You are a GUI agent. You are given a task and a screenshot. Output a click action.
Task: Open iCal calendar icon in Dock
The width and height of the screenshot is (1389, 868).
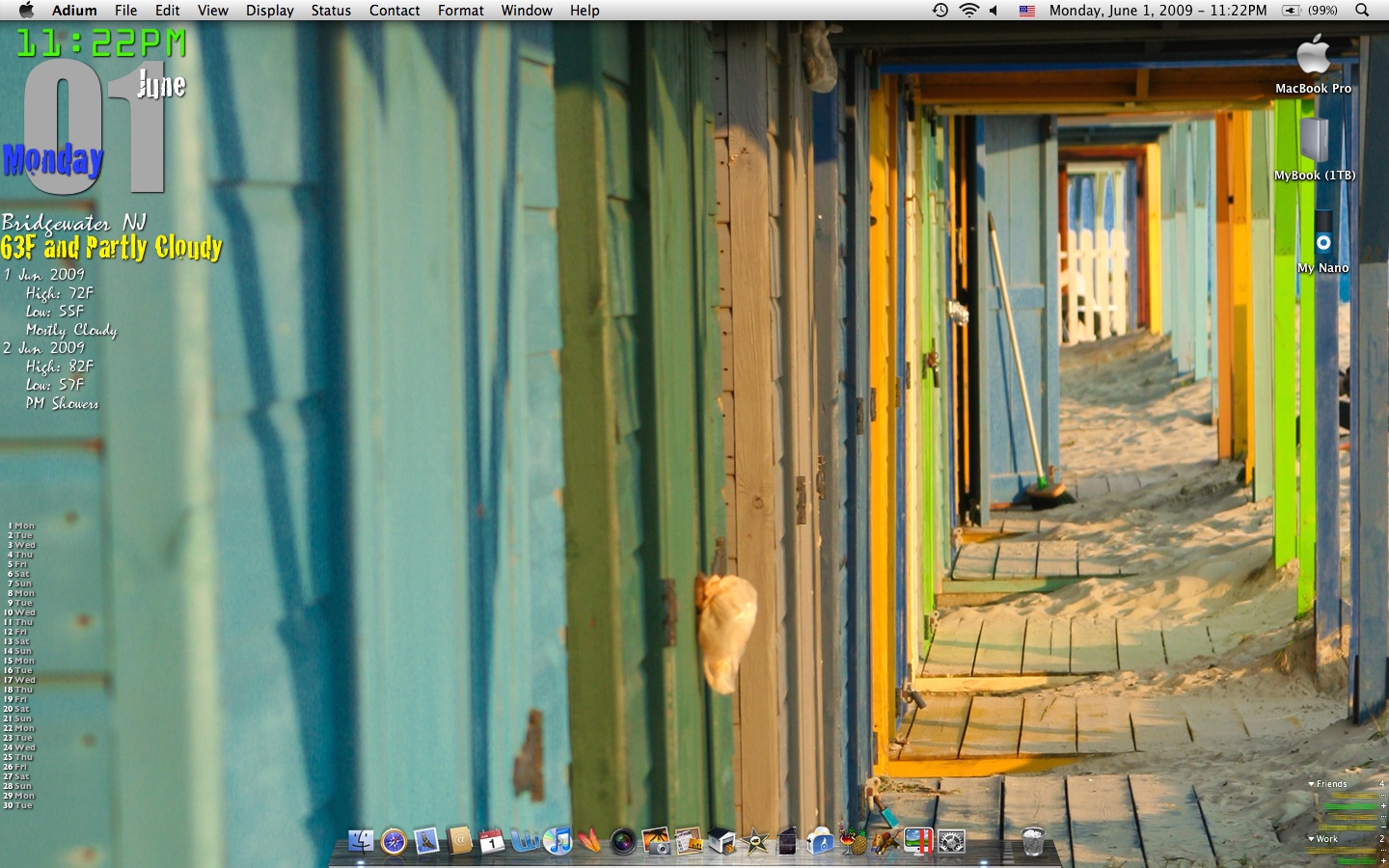click(x=492, y=841)
